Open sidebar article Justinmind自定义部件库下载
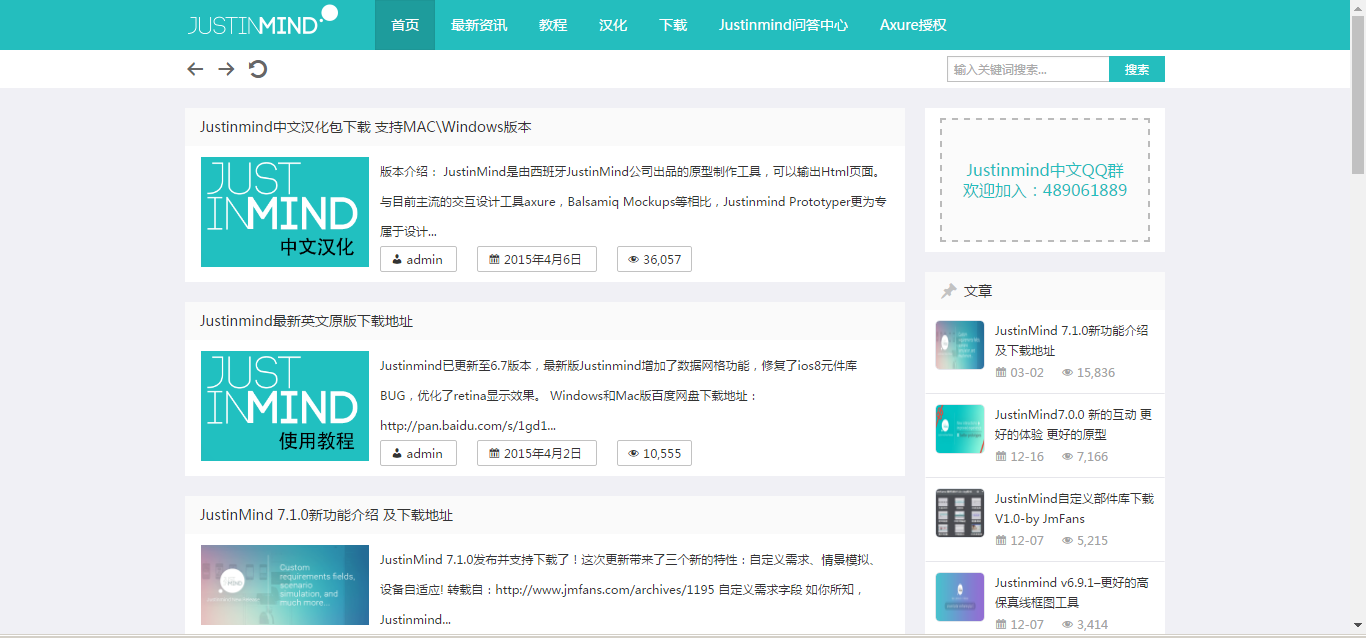 (x=1074, y=508)
